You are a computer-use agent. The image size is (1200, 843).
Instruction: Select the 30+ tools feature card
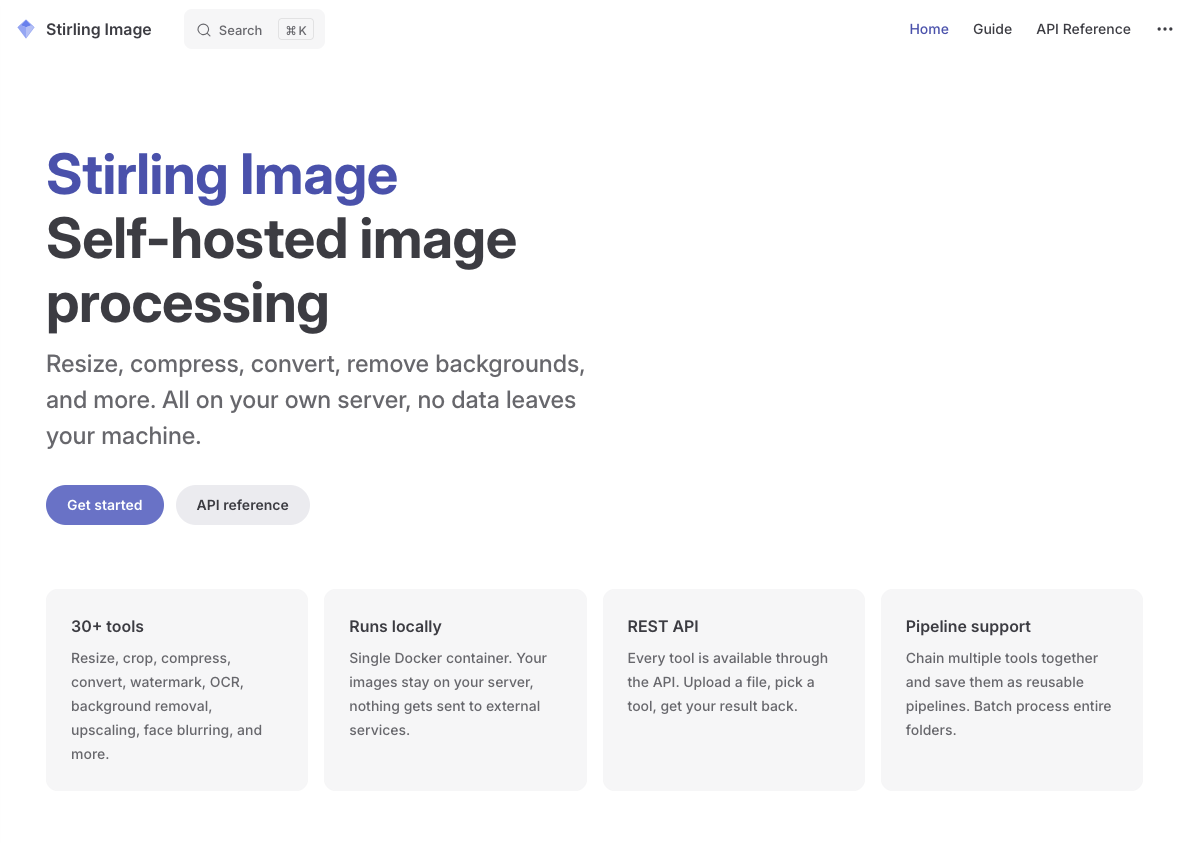pyautogui.click(x=177, y=690)
